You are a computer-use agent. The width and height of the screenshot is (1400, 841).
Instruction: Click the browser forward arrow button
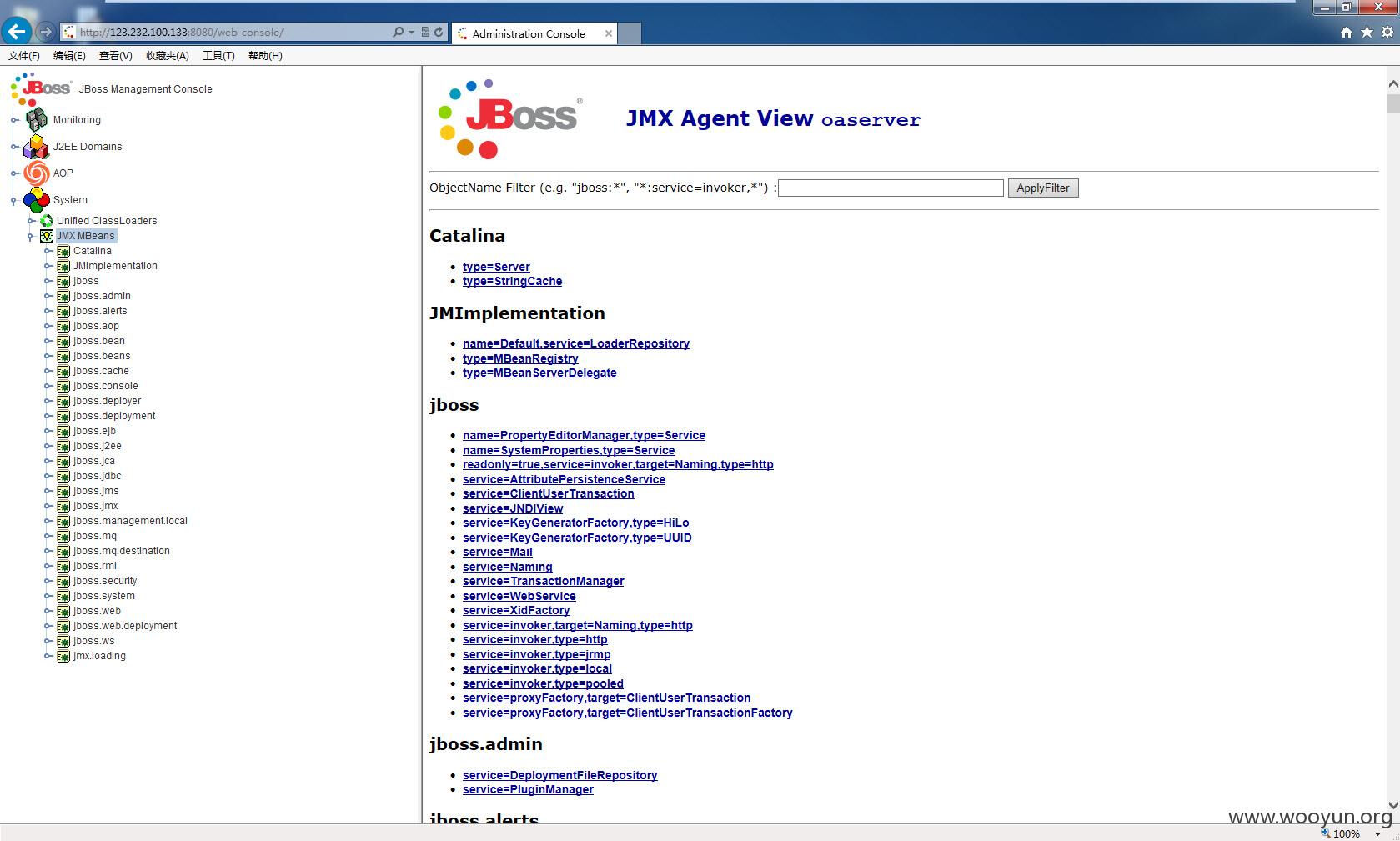click(x=46, y=33)
